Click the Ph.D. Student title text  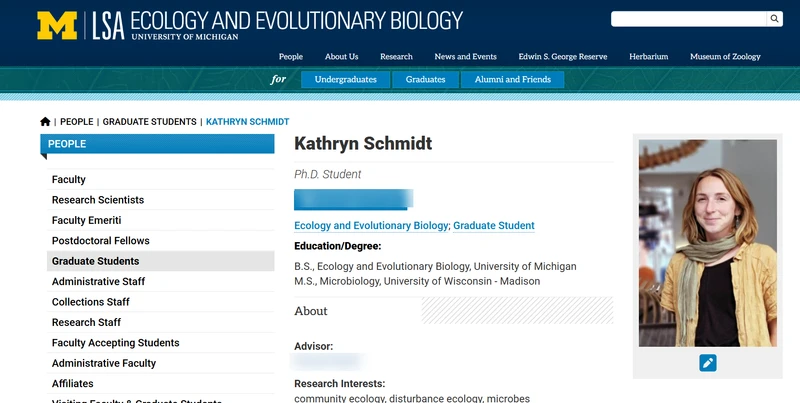328,174
